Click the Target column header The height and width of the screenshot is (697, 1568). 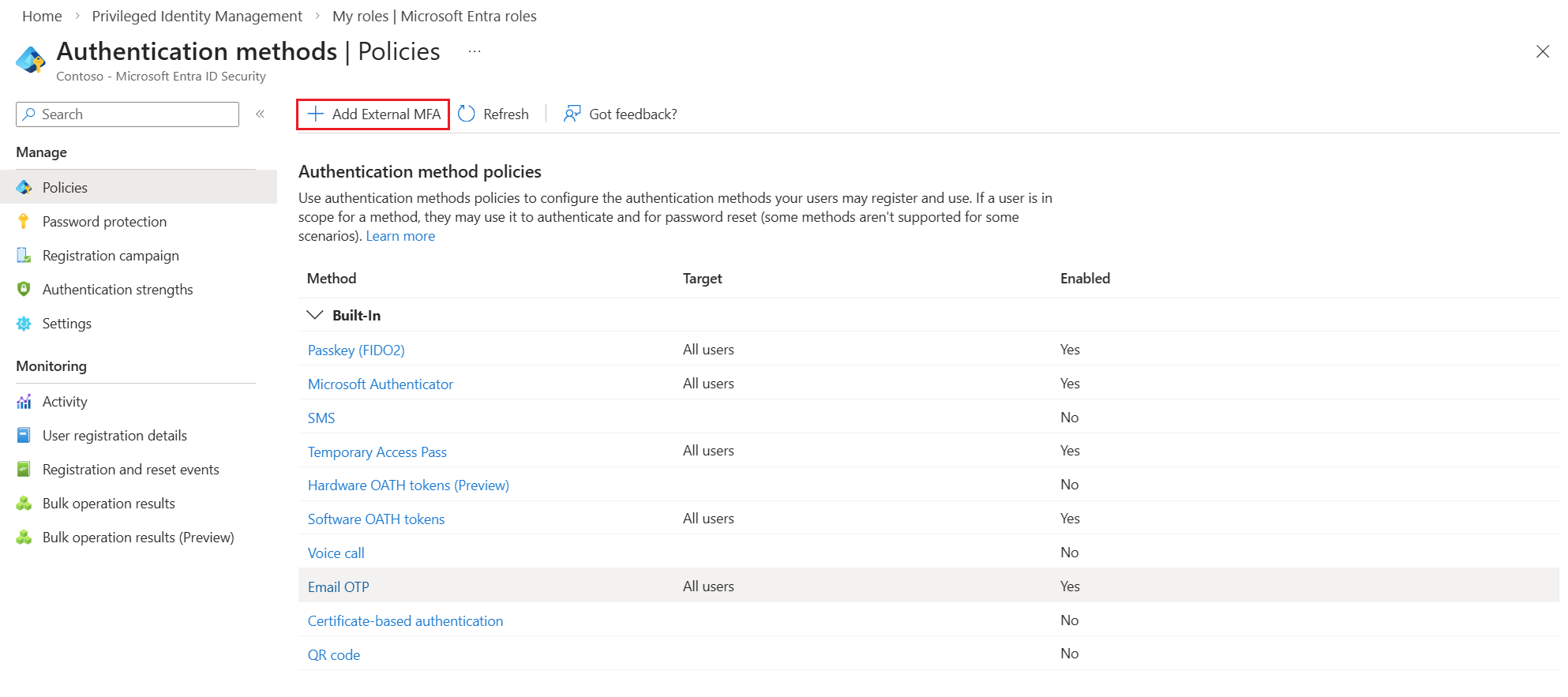tap(703, 278)
